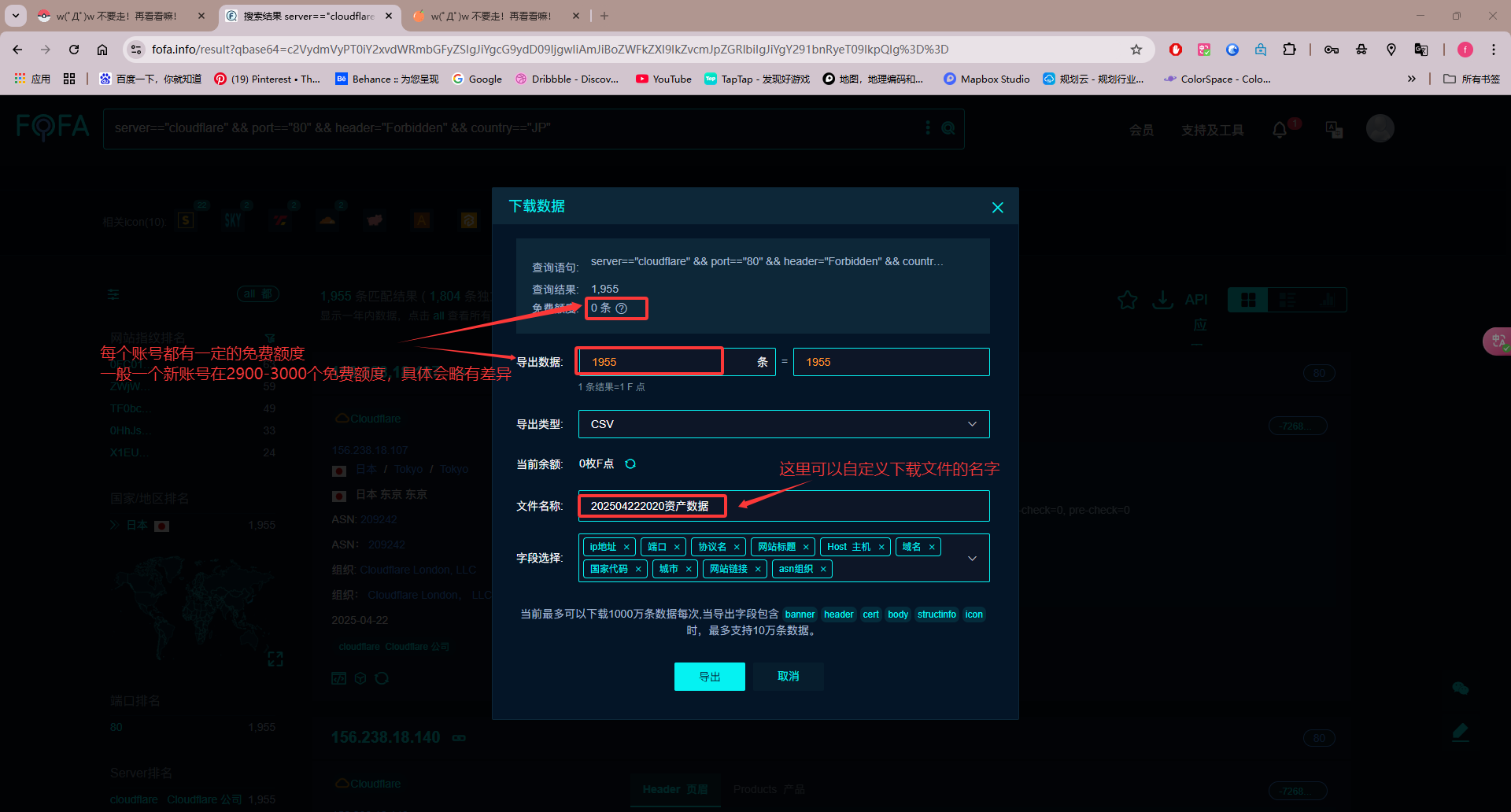
Task: Show more hidden bookmarks chevron
Action: click(x=1411, y=79)
